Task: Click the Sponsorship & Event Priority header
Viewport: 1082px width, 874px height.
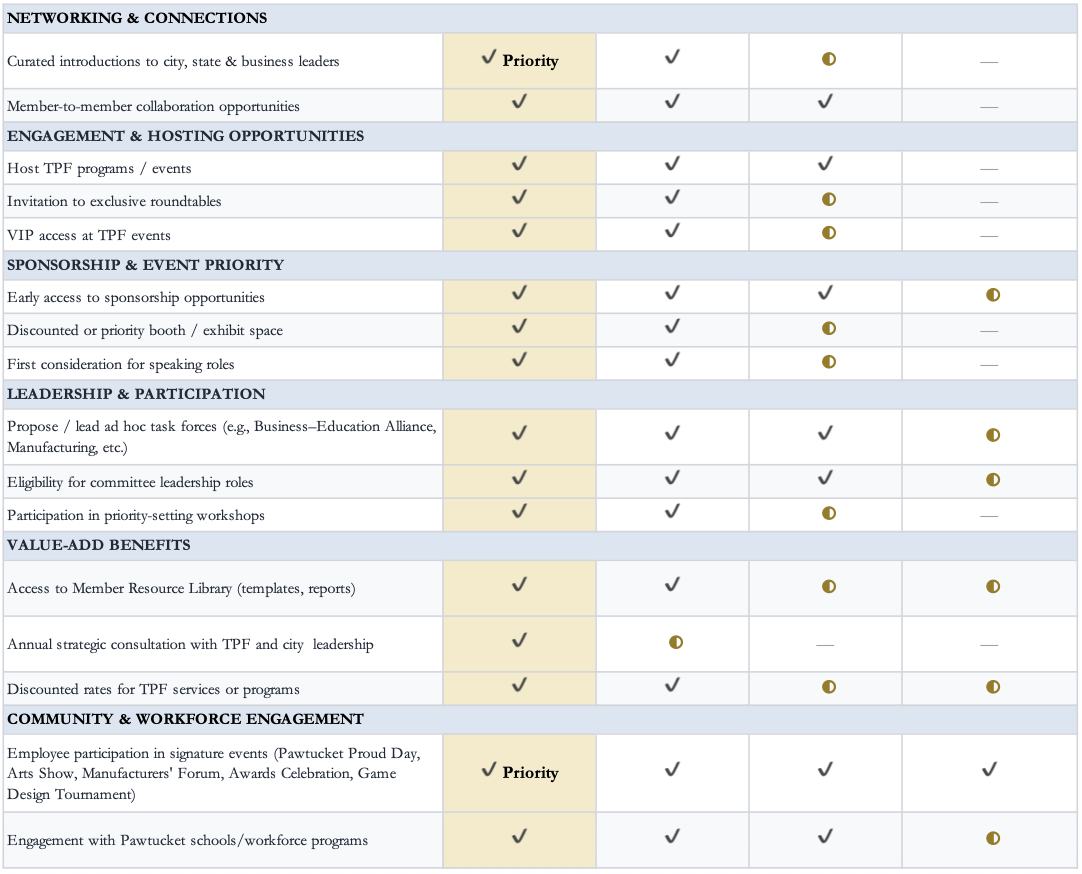Action: coord(540,265)
